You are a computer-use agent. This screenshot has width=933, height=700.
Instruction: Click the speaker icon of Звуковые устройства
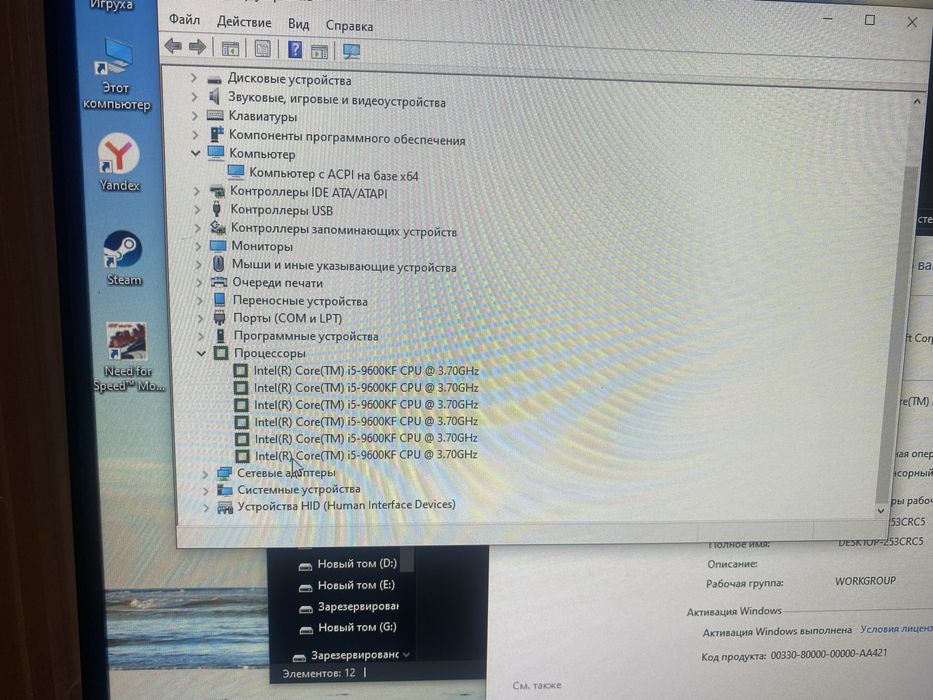point(215,96)
